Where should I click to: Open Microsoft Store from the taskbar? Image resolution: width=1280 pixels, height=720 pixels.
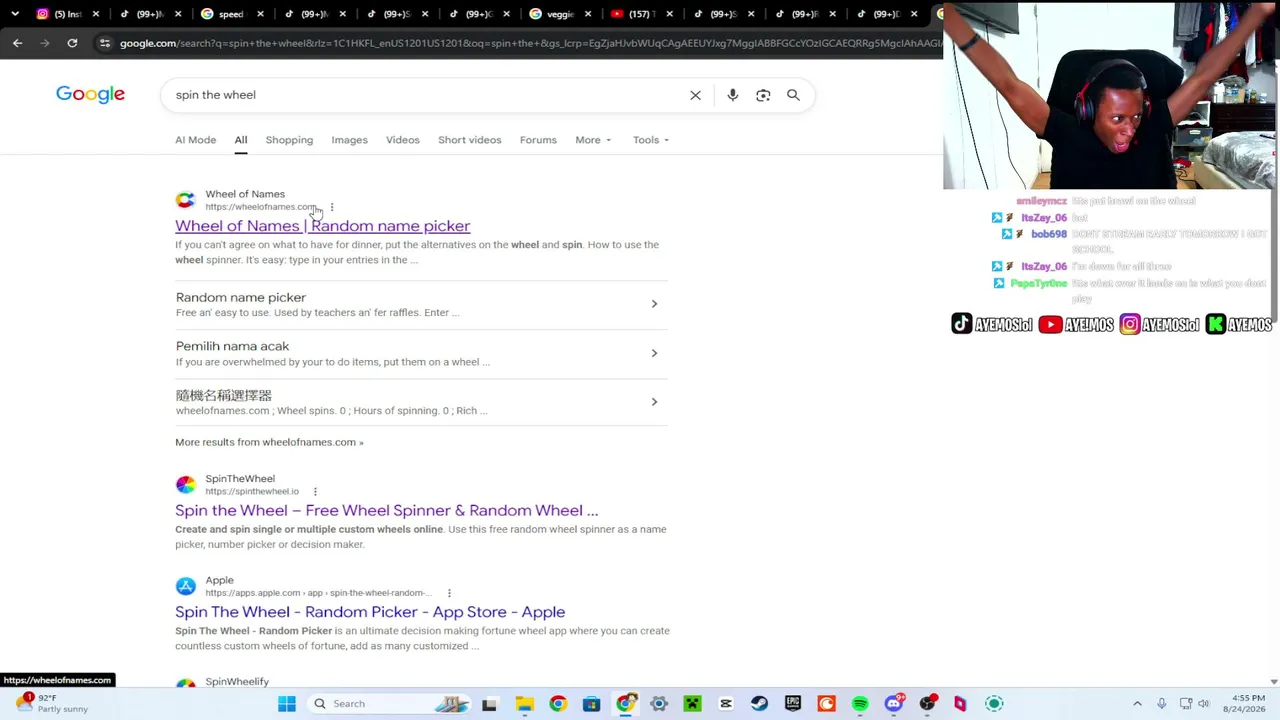point(592,704)
